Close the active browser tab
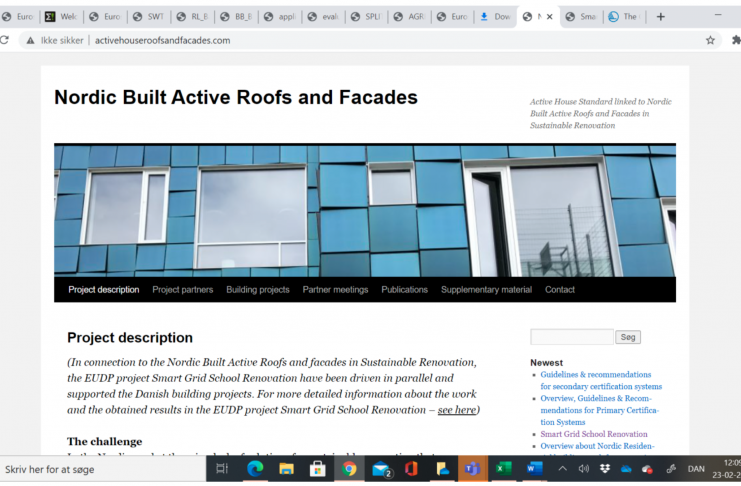 (550, 17)
